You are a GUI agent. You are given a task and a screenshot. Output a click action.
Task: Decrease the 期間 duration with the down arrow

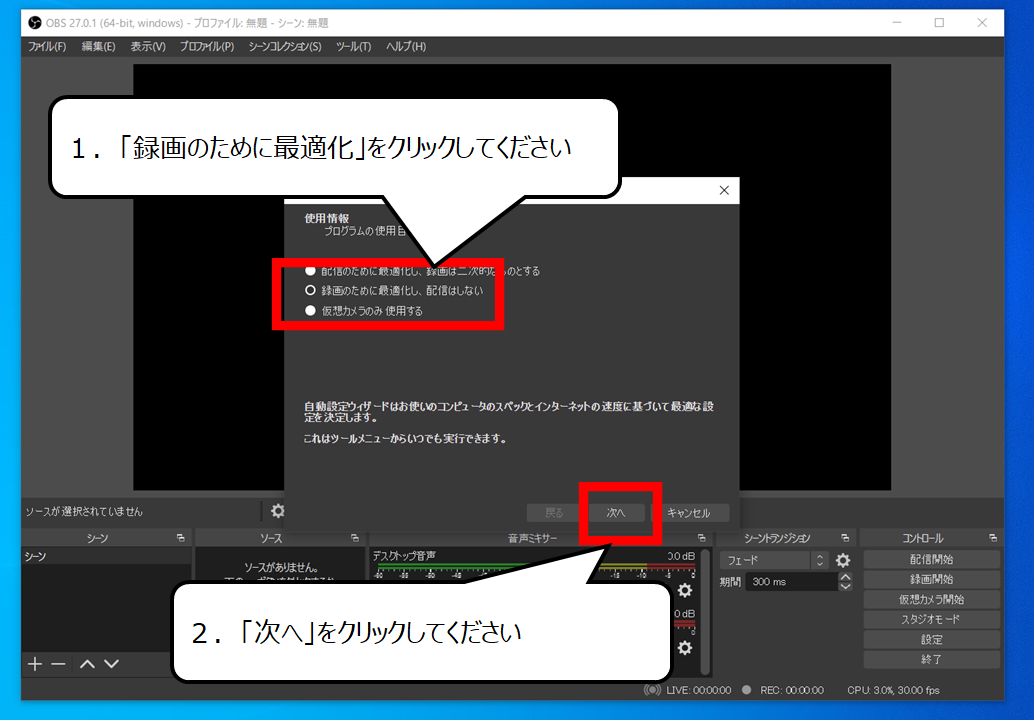click(845, 586)
